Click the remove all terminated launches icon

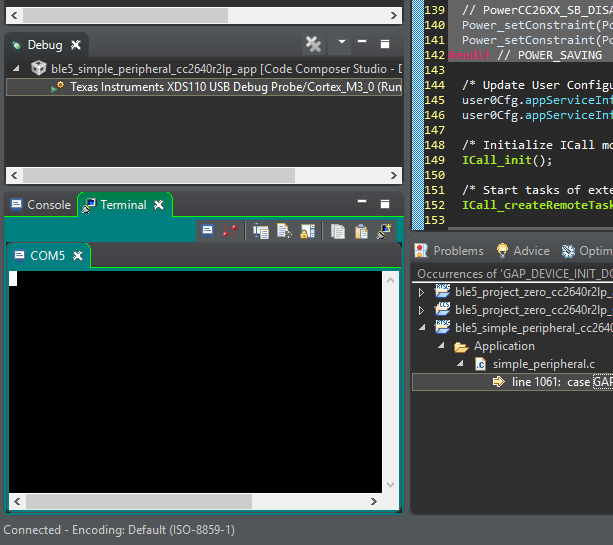tap(313, 44)
